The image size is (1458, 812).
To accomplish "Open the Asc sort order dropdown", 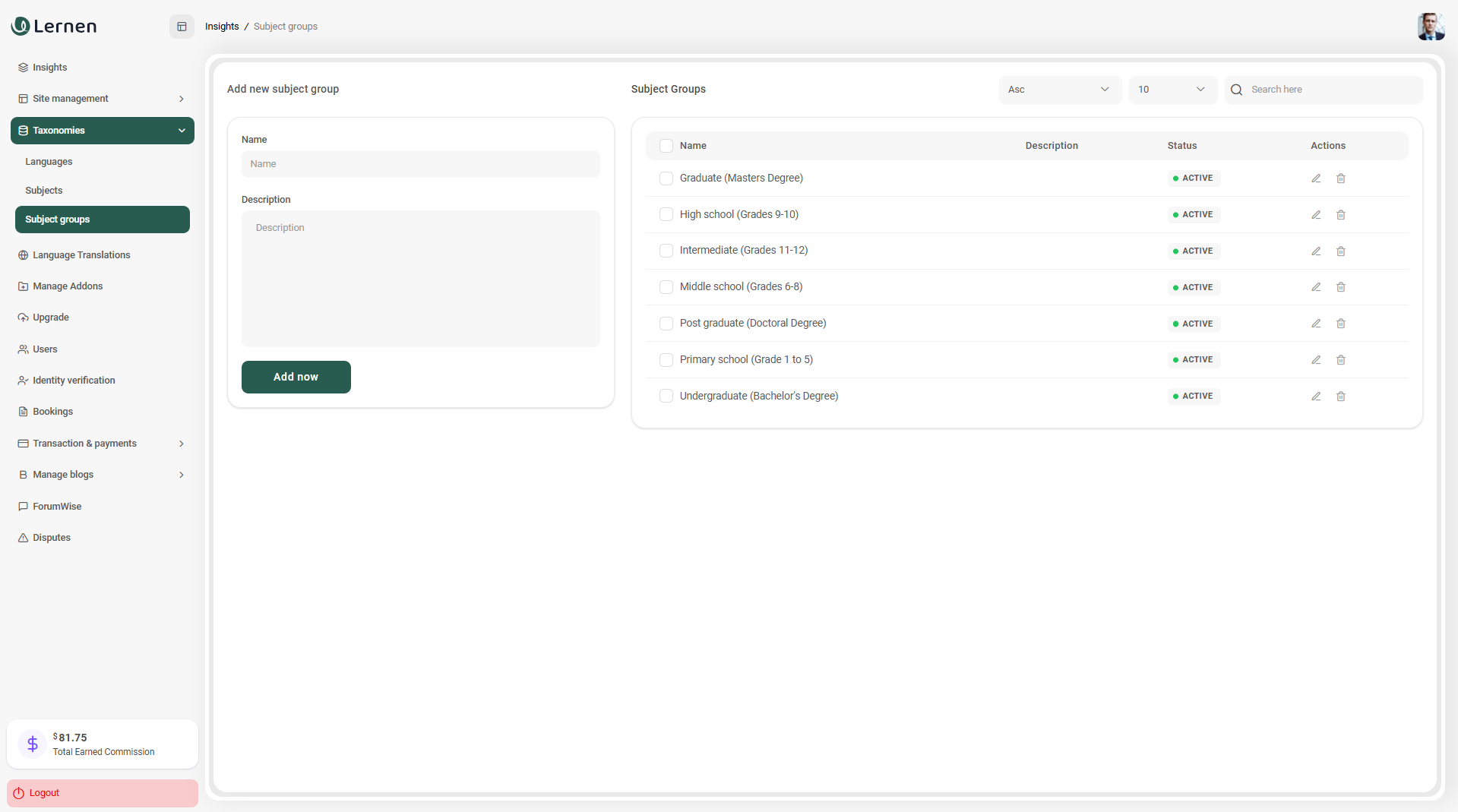I will [1059, 90].
